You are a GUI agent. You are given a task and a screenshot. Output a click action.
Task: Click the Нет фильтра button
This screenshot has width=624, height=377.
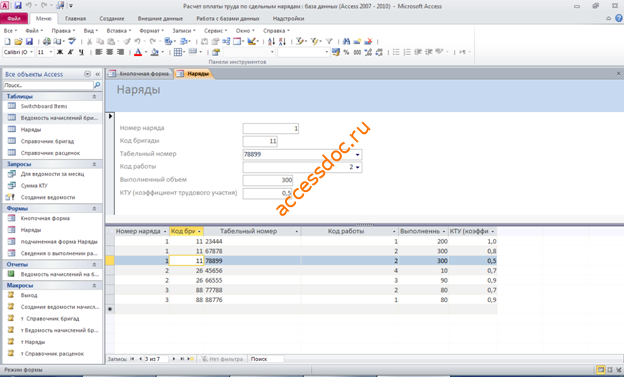click(222, 359)
